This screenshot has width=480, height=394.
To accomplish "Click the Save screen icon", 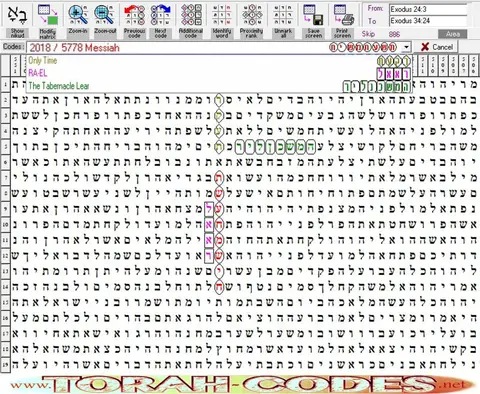I will tap(313, 15).
